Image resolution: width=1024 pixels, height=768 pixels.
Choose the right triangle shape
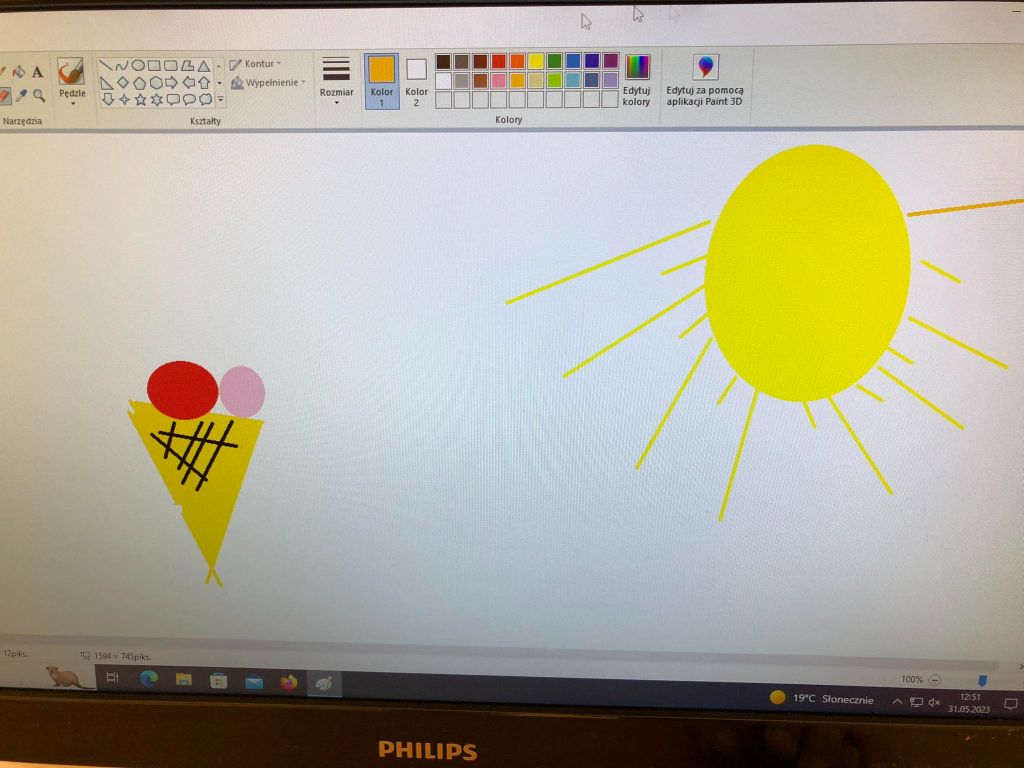tap(106, 83)
